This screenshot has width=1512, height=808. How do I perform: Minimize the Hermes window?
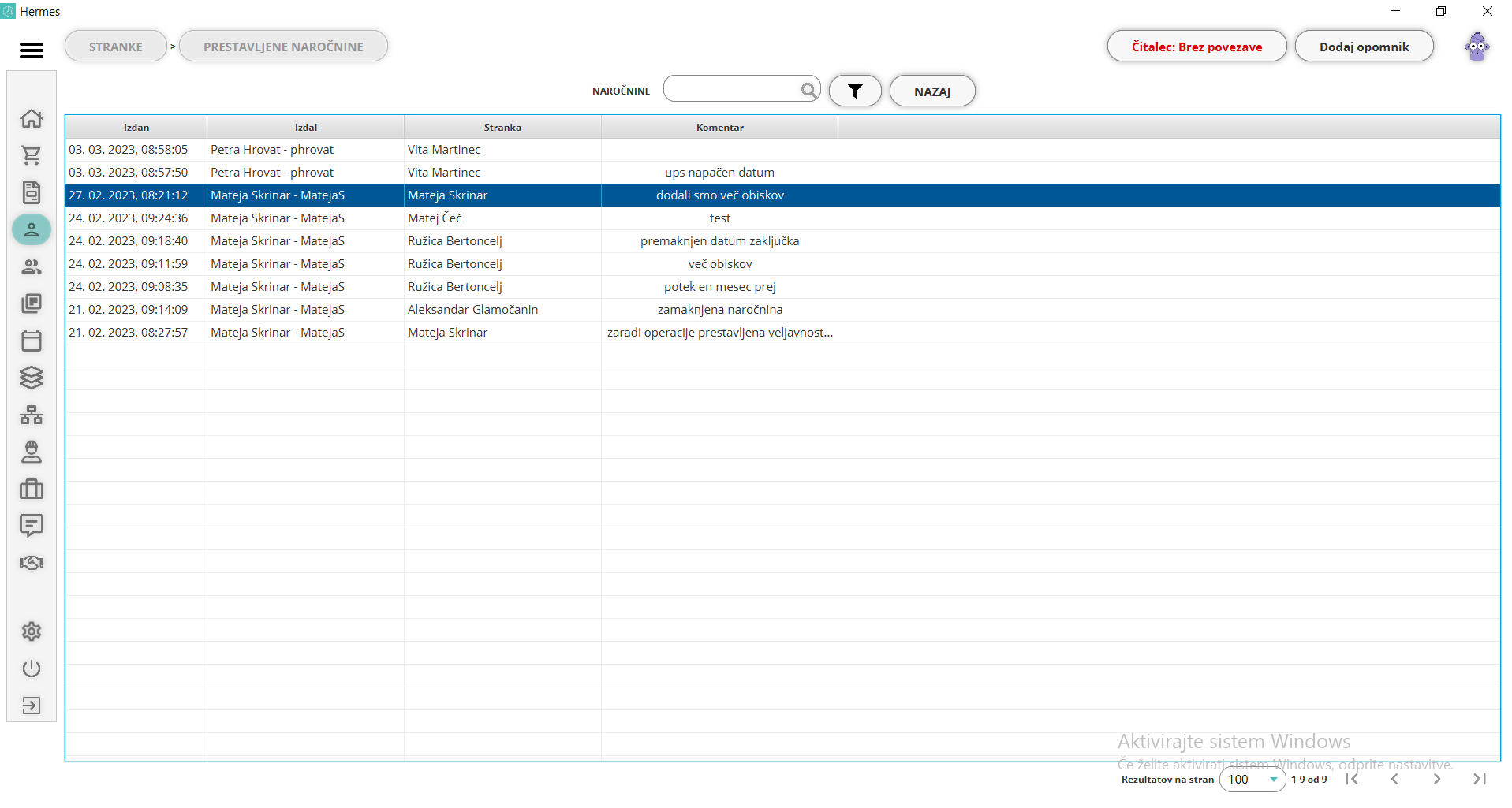[1395, 11]
